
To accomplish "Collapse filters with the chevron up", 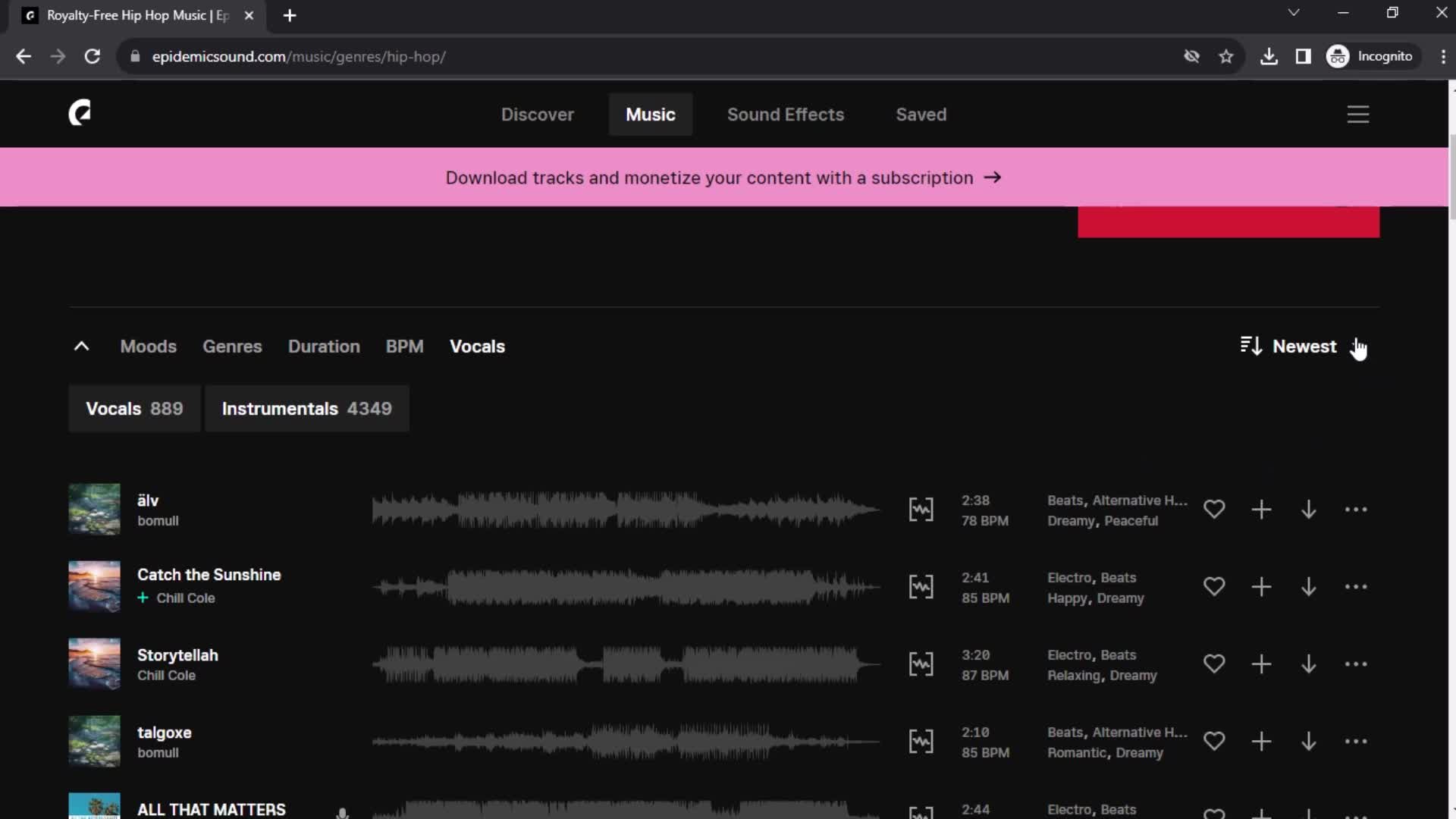I will point(81,347).
